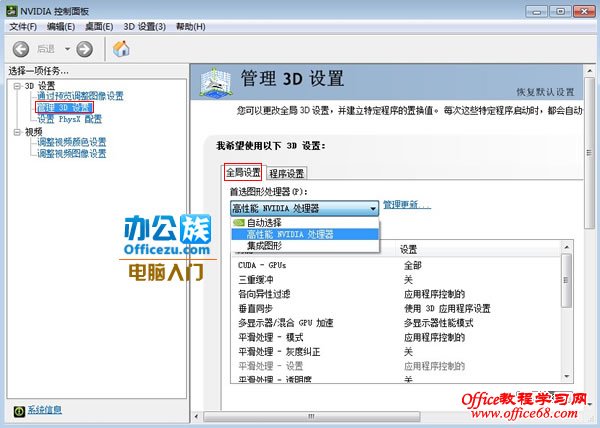This screenshot has height=428, width=600.
Task: Choose 集成图形 option in list
Action: tap(305, 246)
